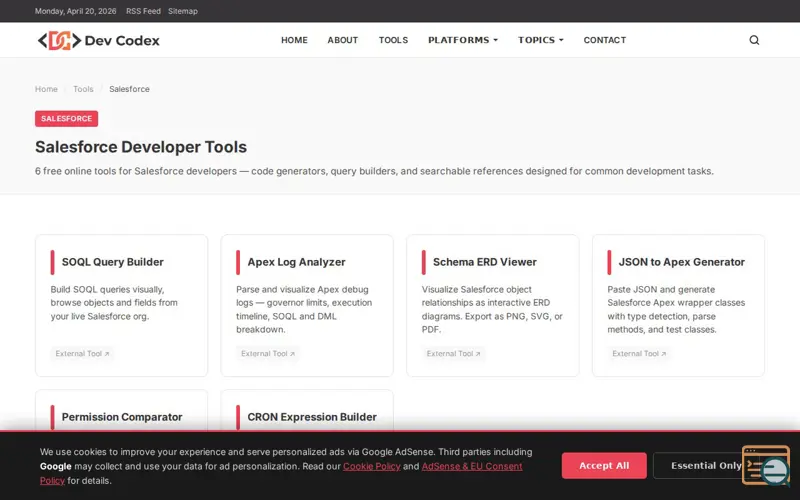Click the Salesforce Developer Tools heading
Image resolution: width=800 pixels, height=500 pixels.
(x=141, y=147)
